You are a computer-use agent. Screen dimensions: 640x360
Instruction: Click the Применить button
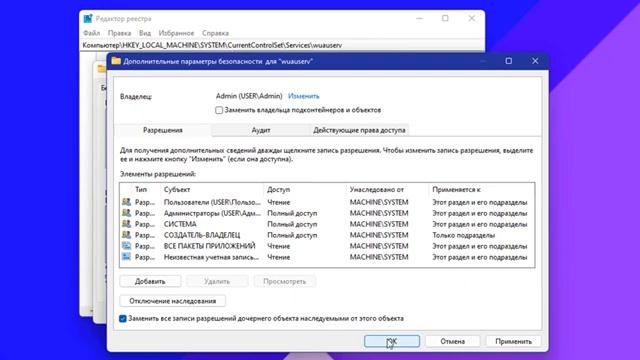(513, 341)
